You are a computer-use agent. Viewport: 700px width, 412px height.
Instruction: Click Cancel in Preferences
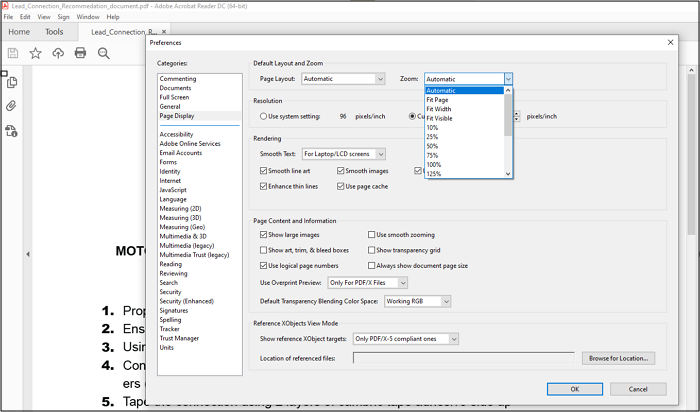coord(638,389)
